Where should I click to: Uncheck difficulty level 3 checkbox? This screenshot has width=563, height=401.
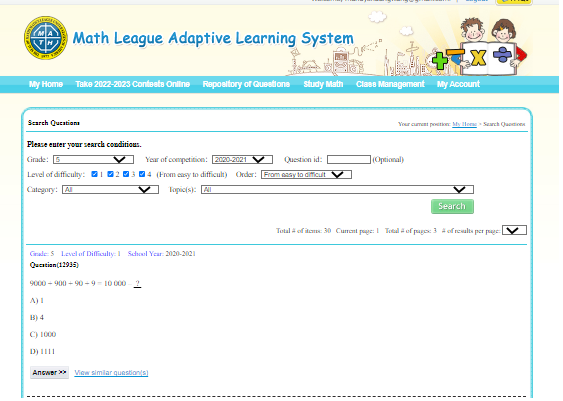[126, 174]
